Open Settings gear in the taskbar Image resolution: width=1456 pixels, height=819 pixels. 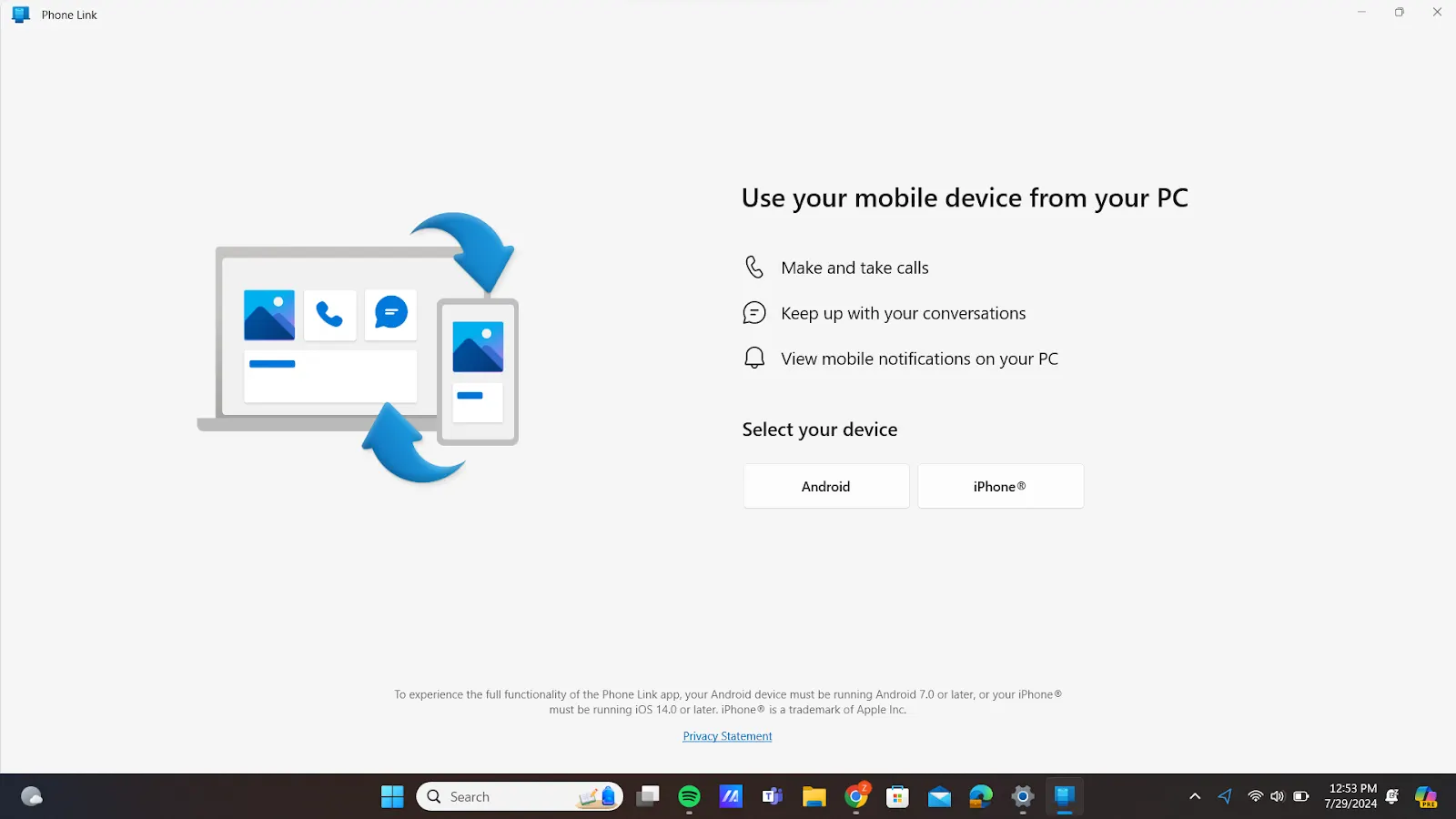tap(1023, 797)
